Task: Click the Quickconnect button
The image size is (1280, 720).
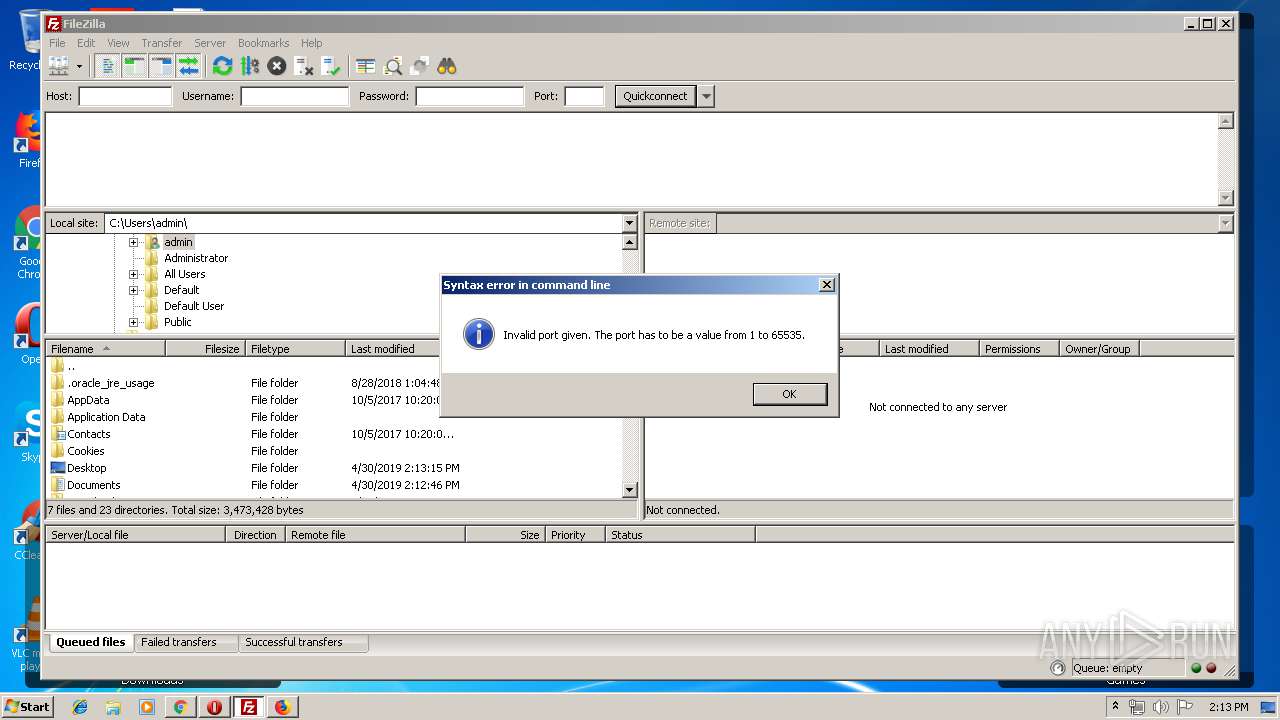Action: point(655,96)
